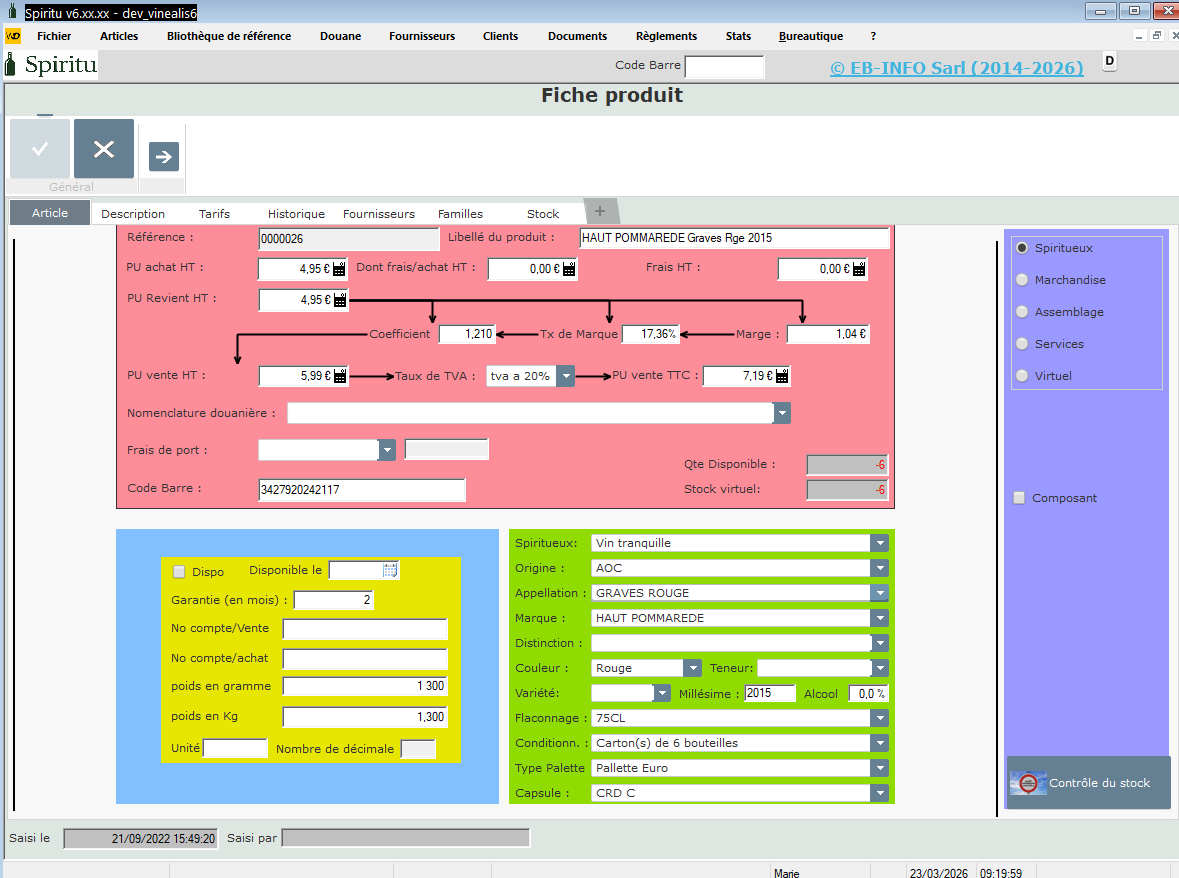1179x878 pixels.
Task: Select the Services radio option
Action: pos(1022,344)
